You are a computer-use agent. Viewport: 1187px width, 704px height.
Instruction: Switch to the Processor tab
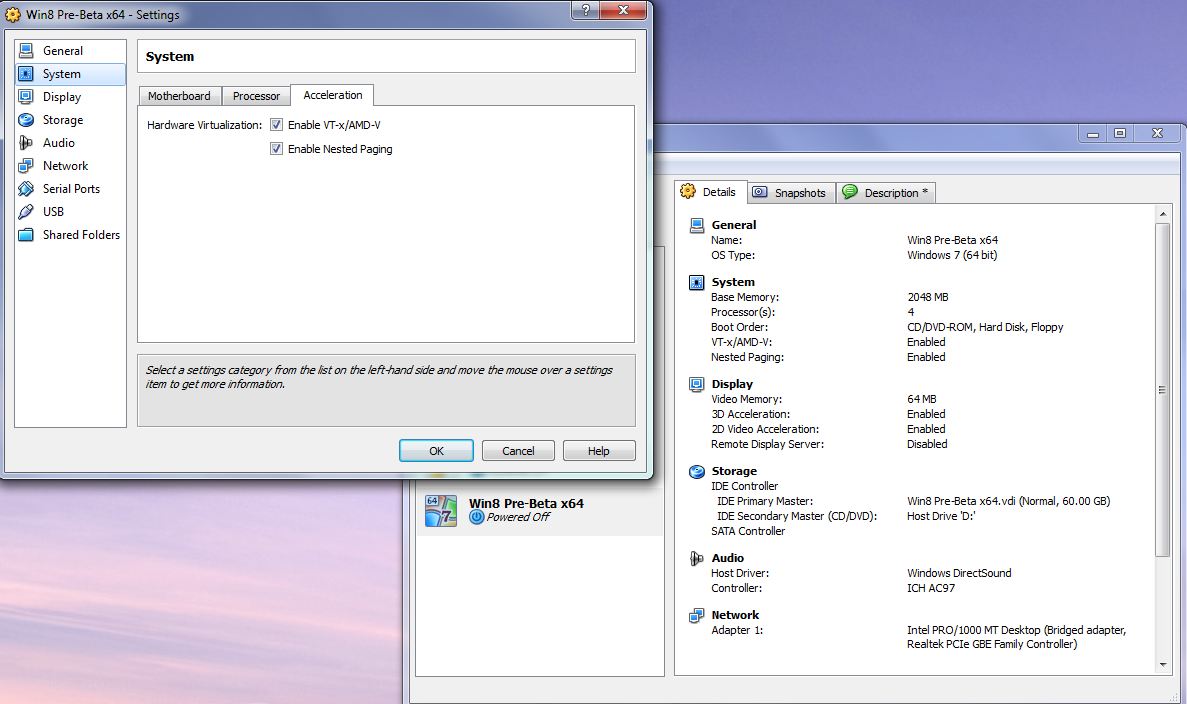coord(256,96)
